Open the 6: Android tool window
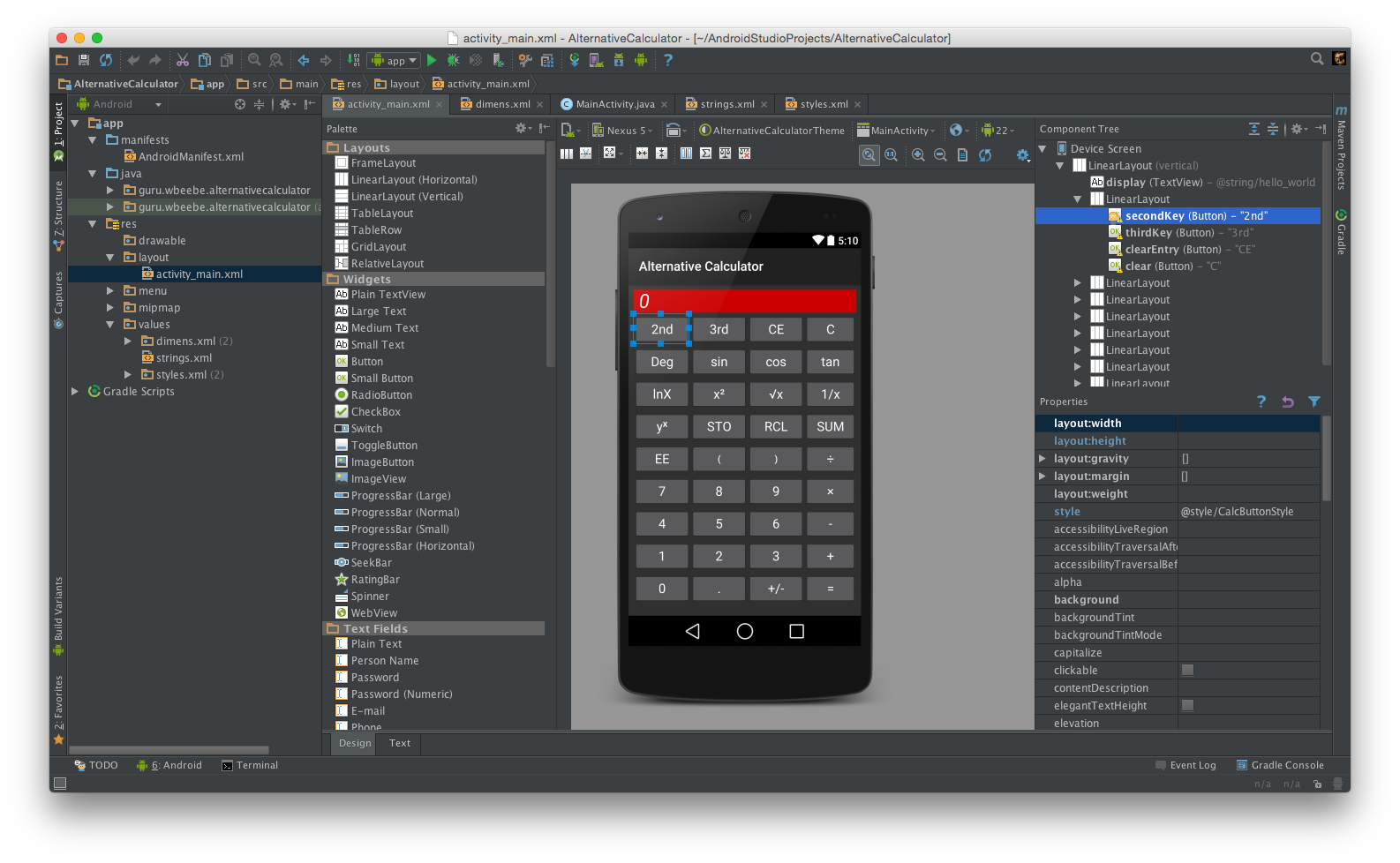Viewport: 1400px width, 863px height. coord(169,765)
